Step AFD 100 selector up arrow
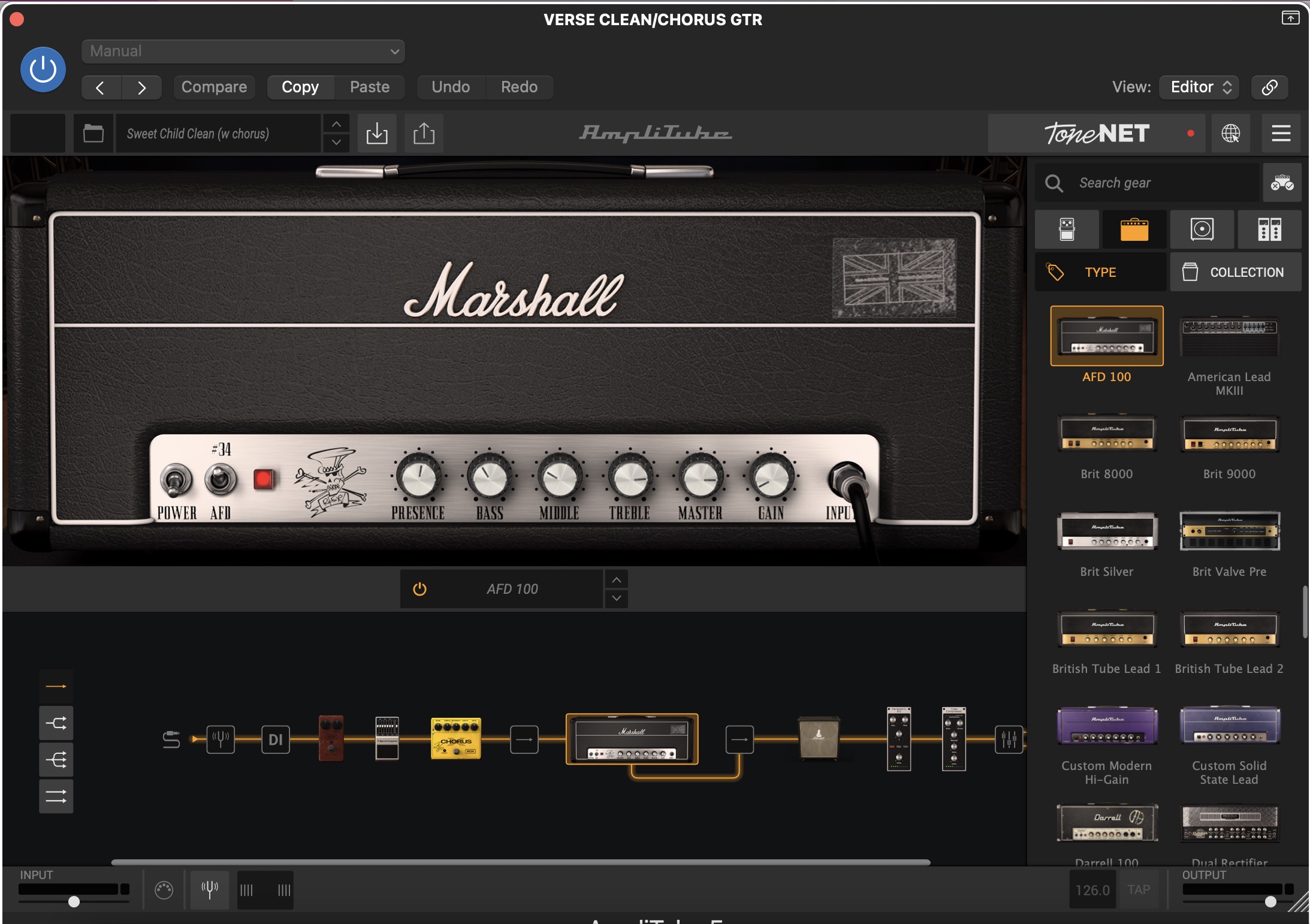This screenshot has width=1310, height=924. coord(617,579)
